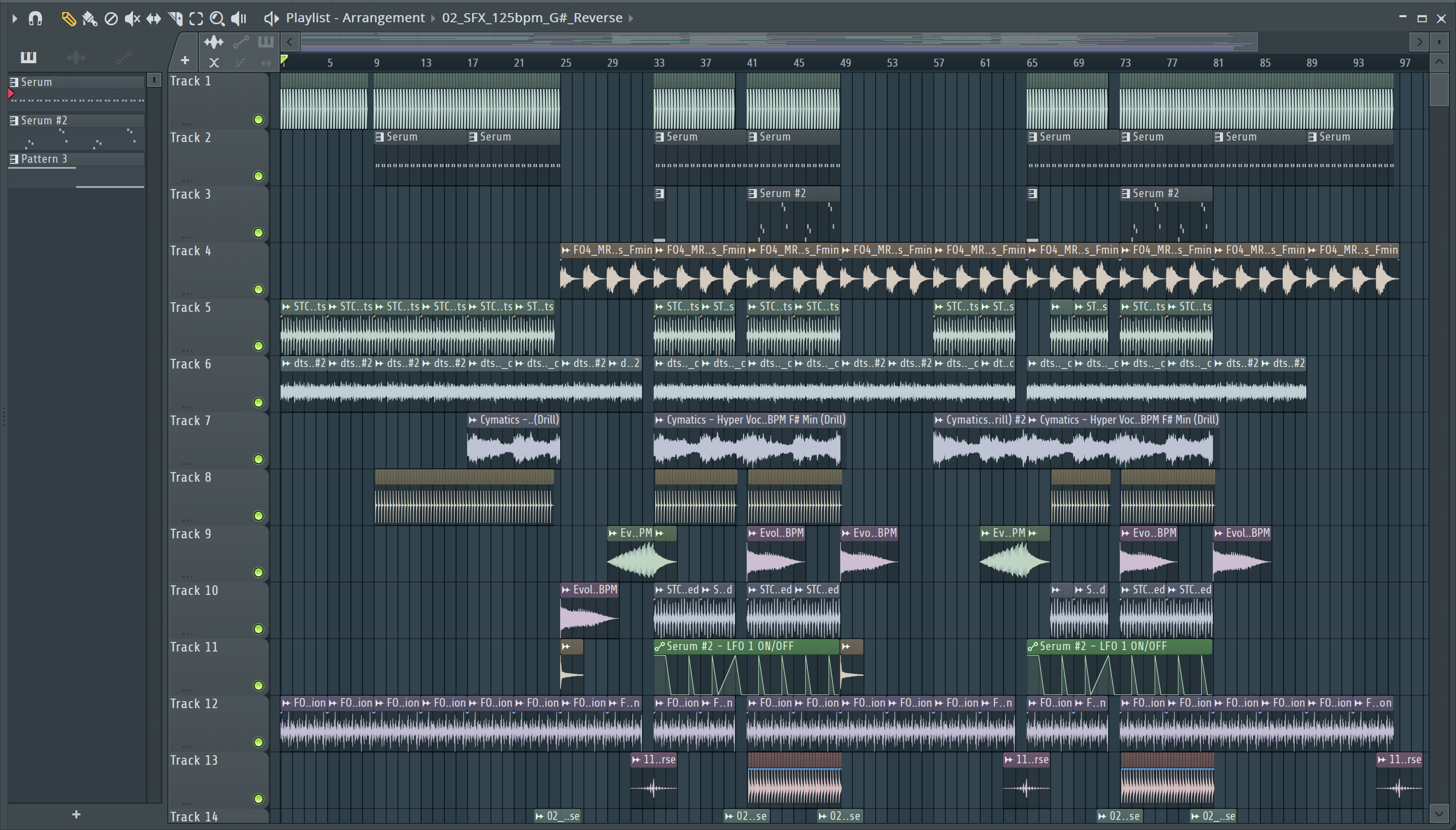Open menu of first Serum #2 LFO clip

coord(660,647)
